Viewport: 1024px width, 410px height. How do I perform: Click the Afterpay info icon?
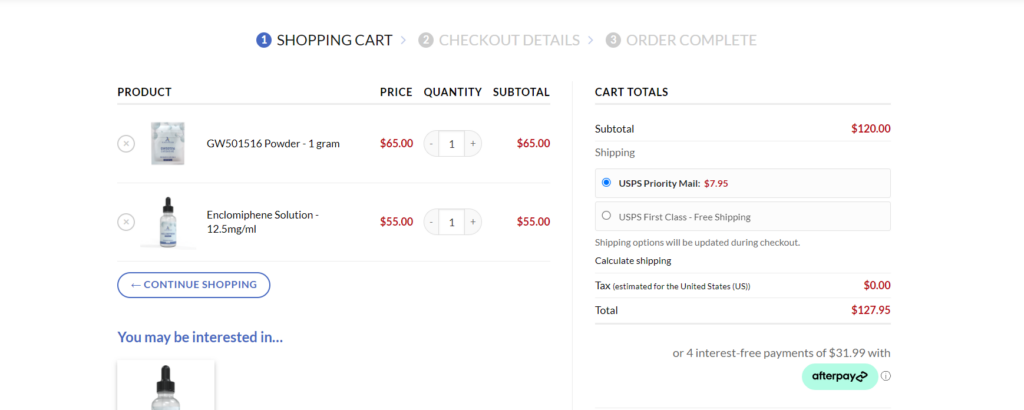coord(886,377)
